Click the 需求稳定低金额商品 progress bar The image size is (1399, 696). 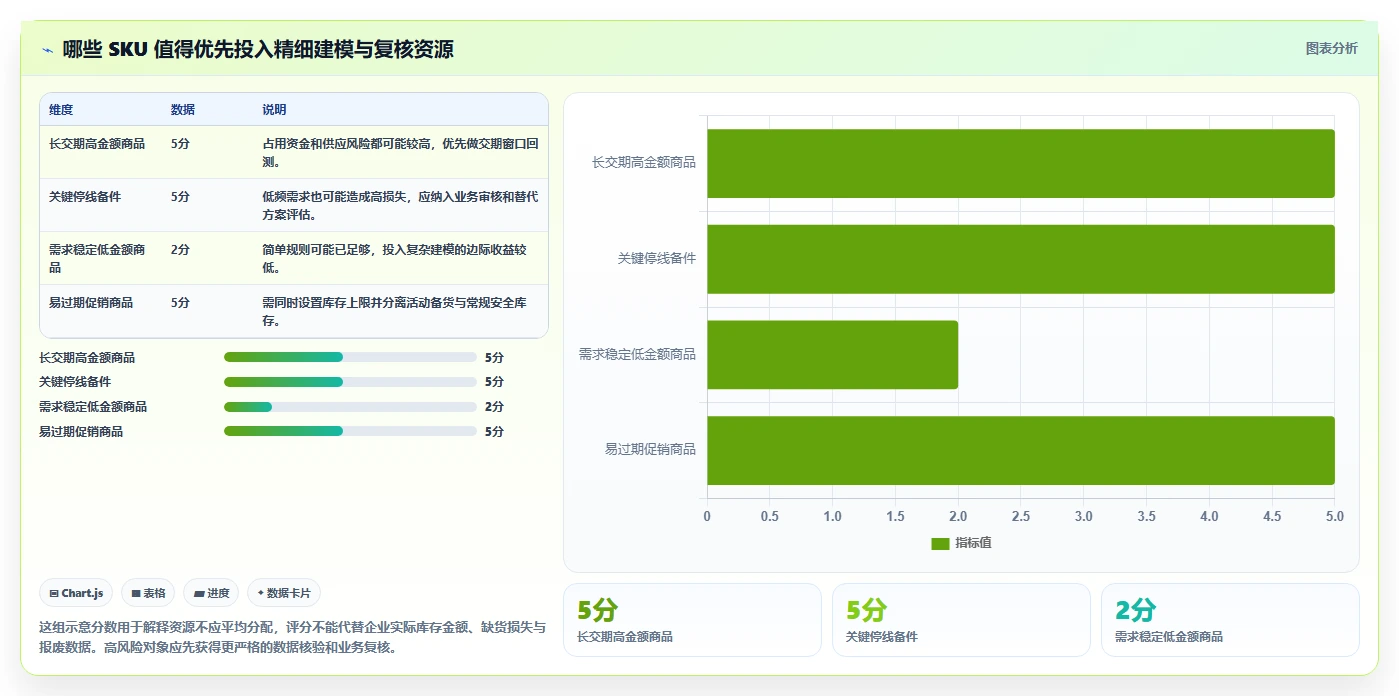click(350, 407)
